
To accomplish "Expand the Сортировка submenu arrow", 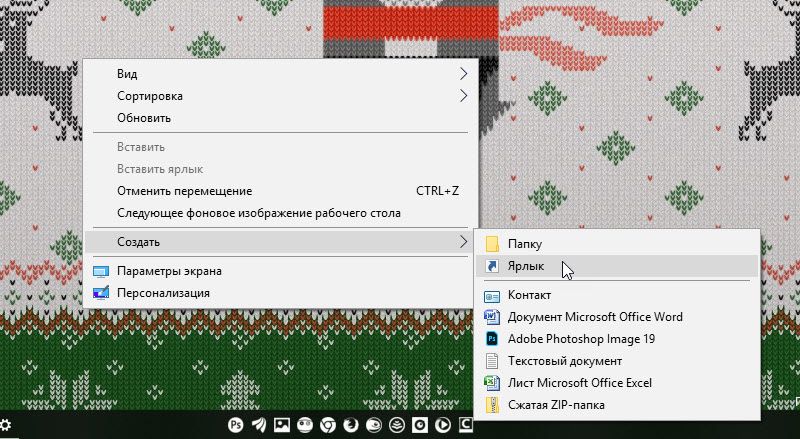I will [x=463, y=96].
